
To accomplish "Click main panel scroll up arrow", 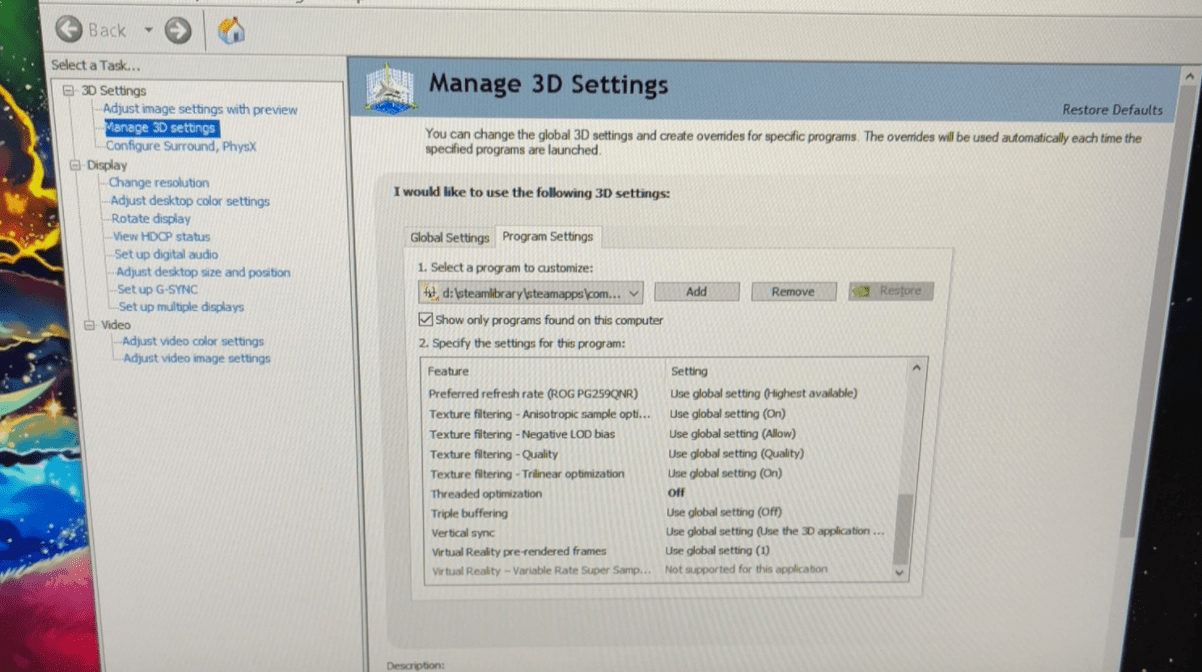I will pos(1190,76).
